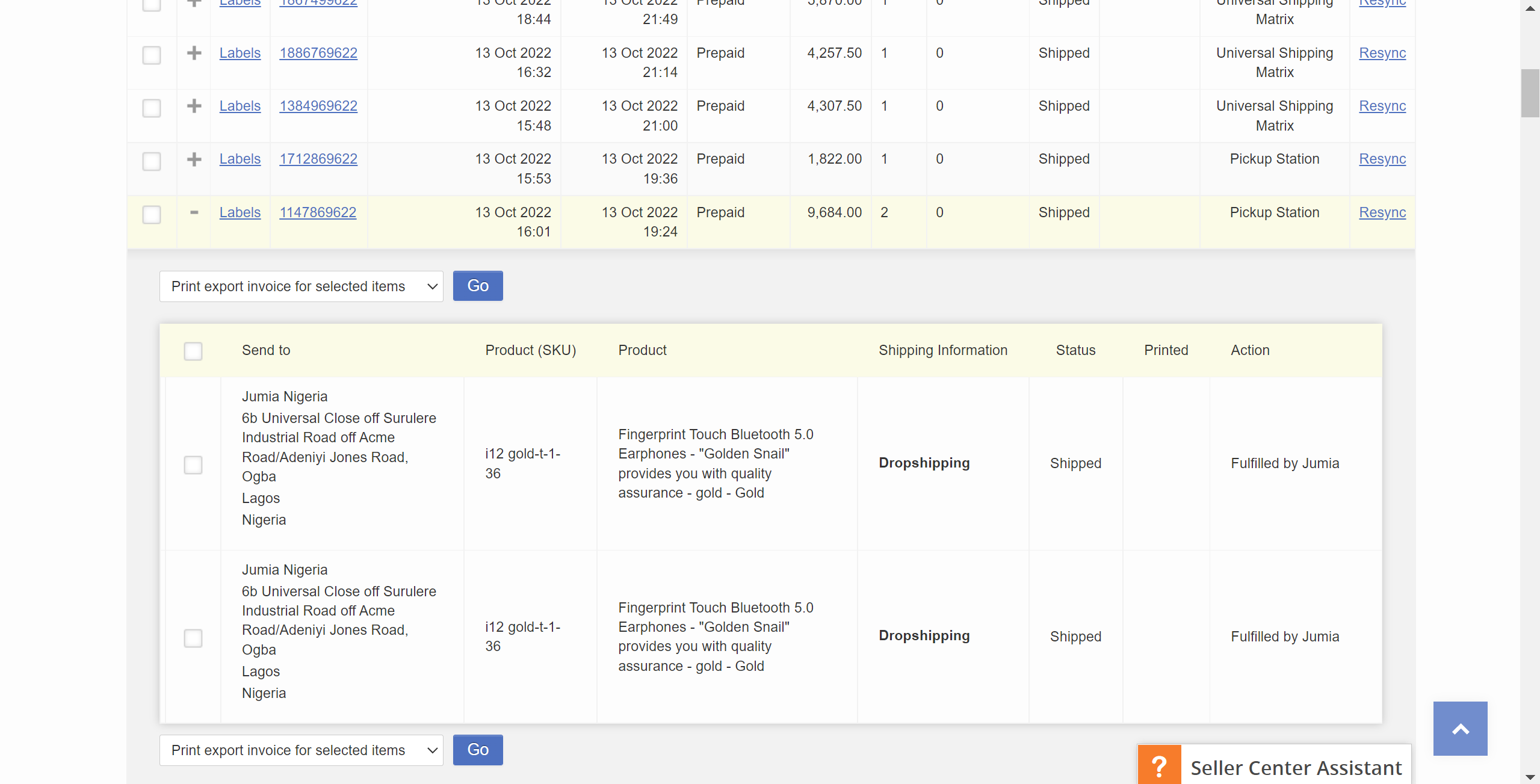Open Labels for order 1712869622
The height and width of the screenshot is (784, 1540).
click(x=240, y=159)
